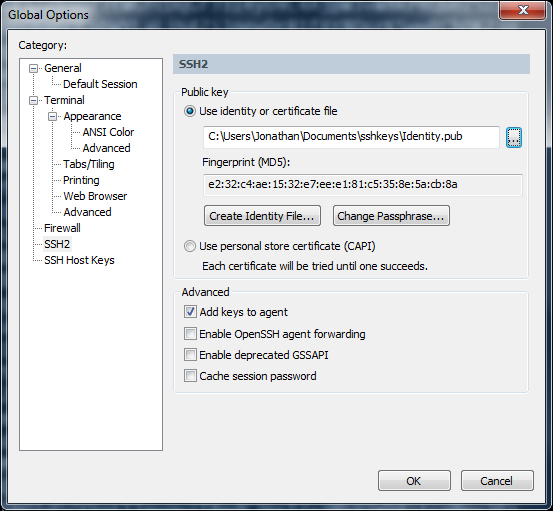553x511 pixels.
Task: Enable deprecated GSSAPI checkbox
Action: [x=190, y=355]
